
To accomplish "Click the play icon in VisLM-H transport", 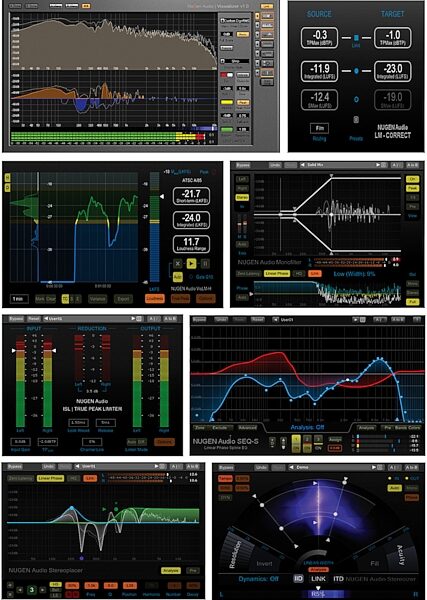I will [191, 264].
